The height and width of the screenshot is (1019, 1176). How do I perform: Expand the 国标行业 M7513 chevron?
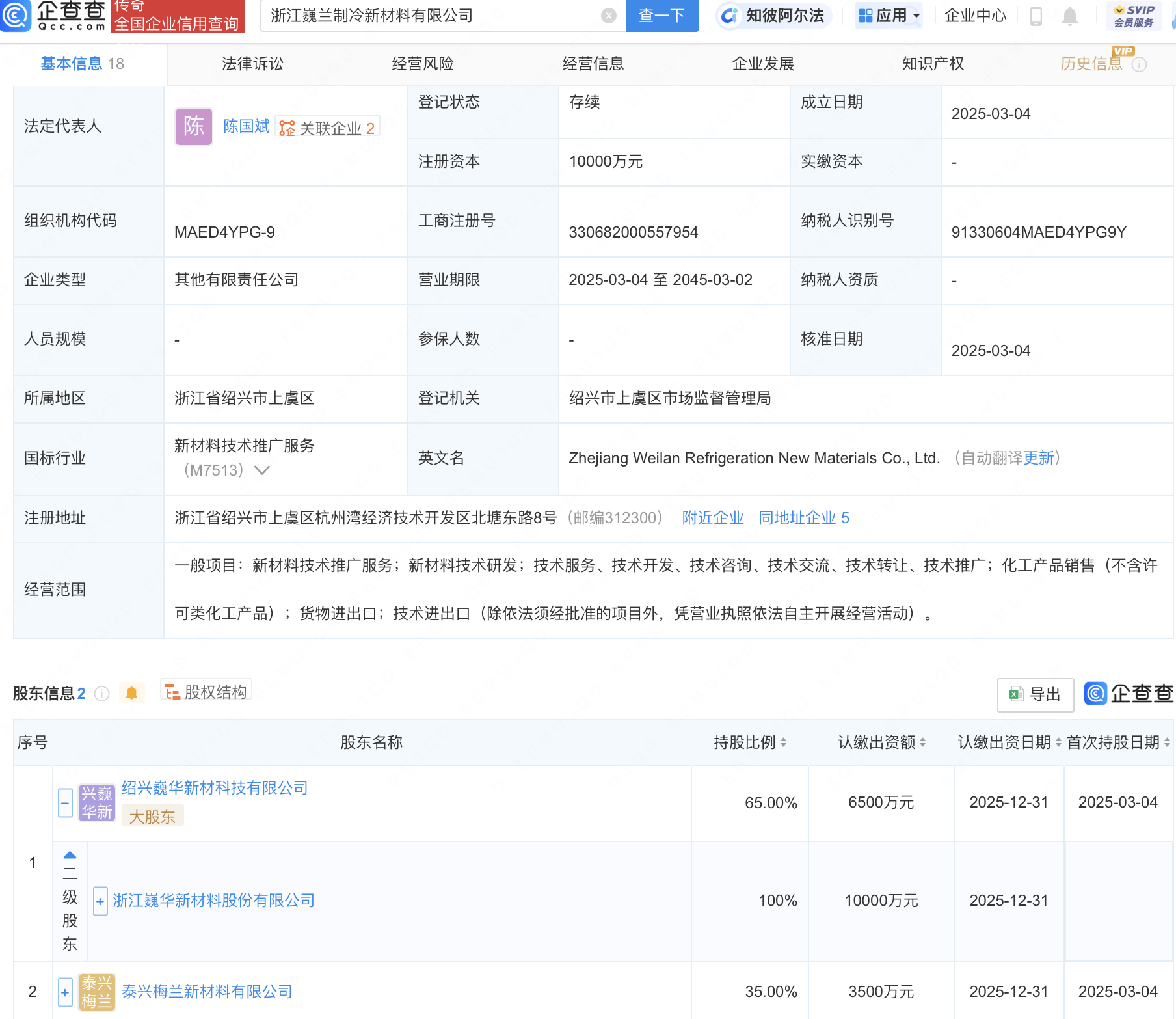pyautogui.click(x=262, y=470)
